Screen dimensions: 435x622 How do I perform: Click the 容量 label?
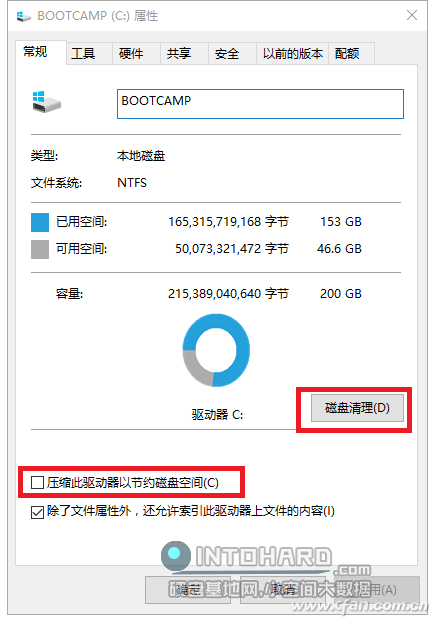(x=69, y=294)
